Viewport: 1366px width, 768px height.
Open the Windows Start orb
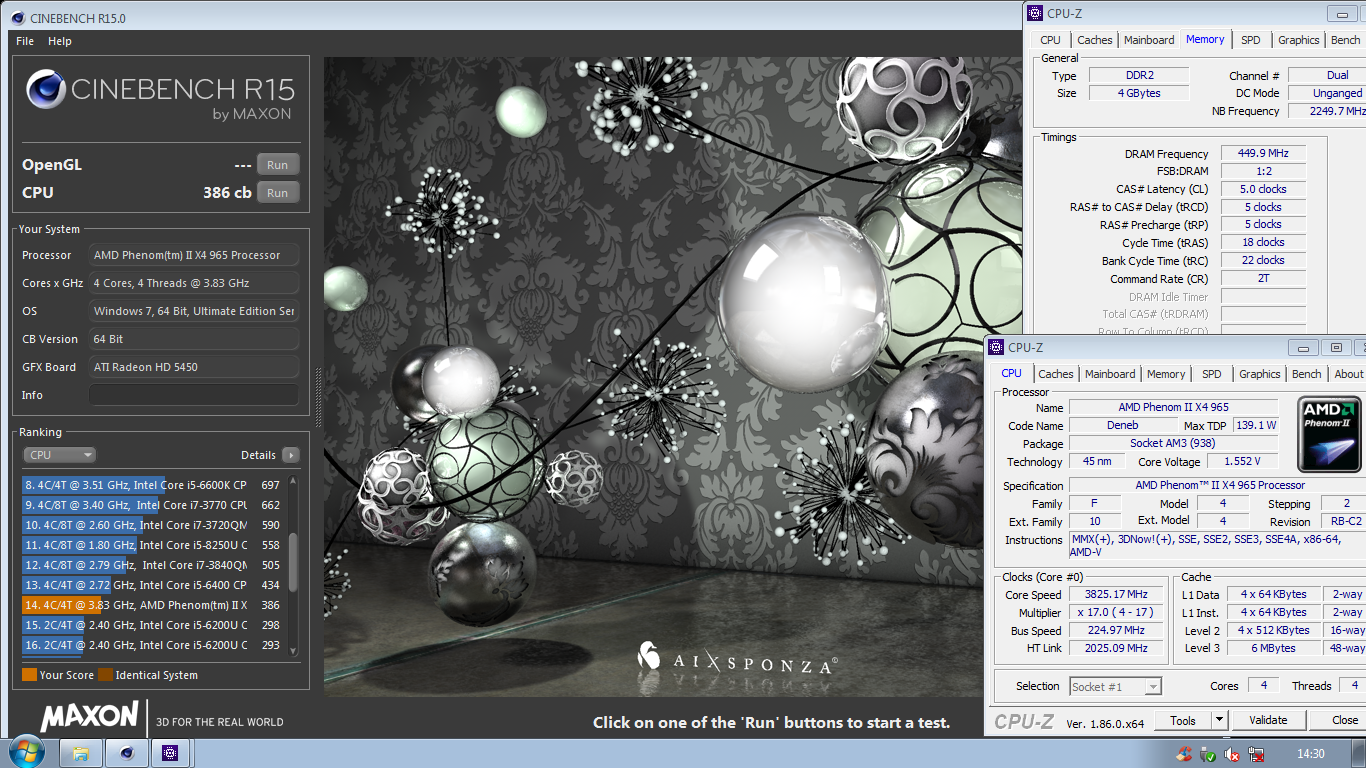click(x=25, y=752)
